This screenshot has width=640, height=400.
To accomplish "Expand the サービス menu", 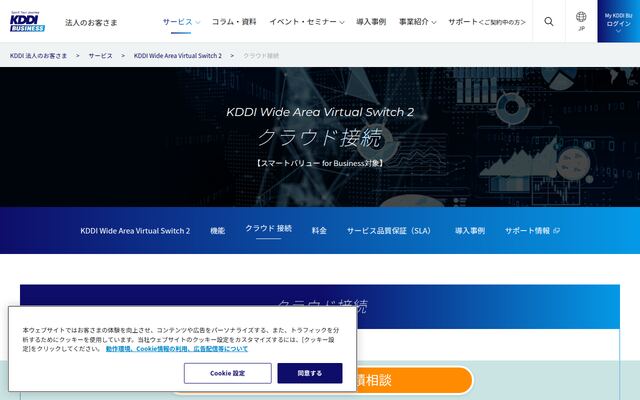I will [181, 22].
